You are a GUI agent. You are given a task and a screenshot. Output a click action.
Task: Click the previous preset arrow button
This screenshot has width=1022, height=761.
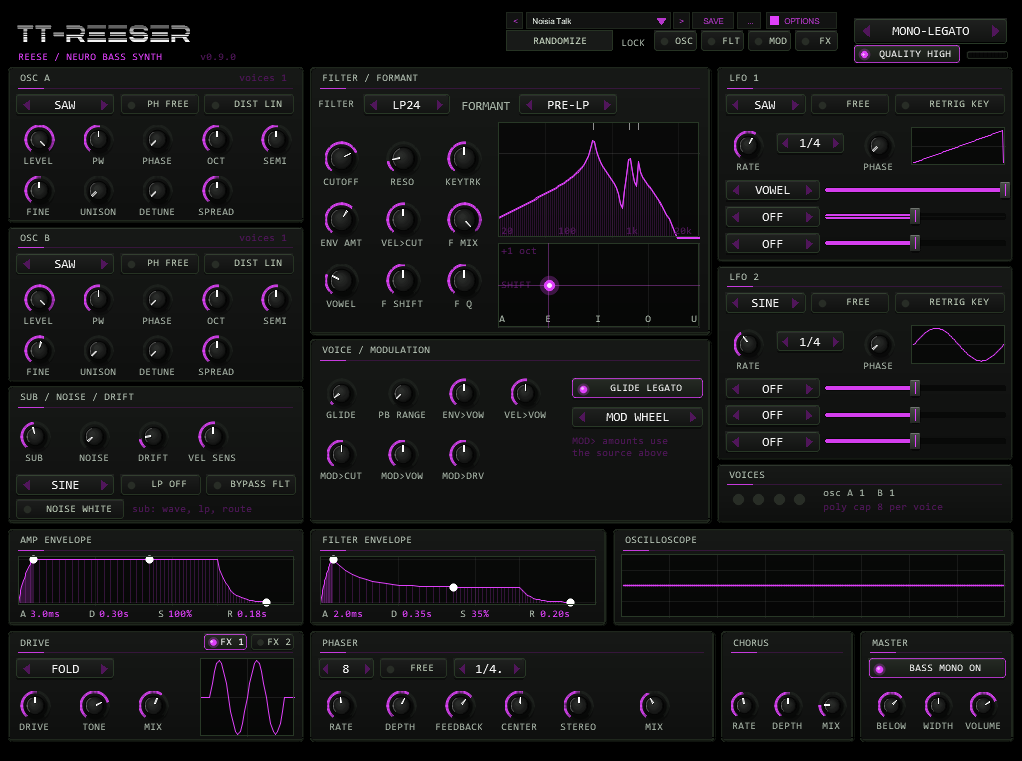point(515,21)
